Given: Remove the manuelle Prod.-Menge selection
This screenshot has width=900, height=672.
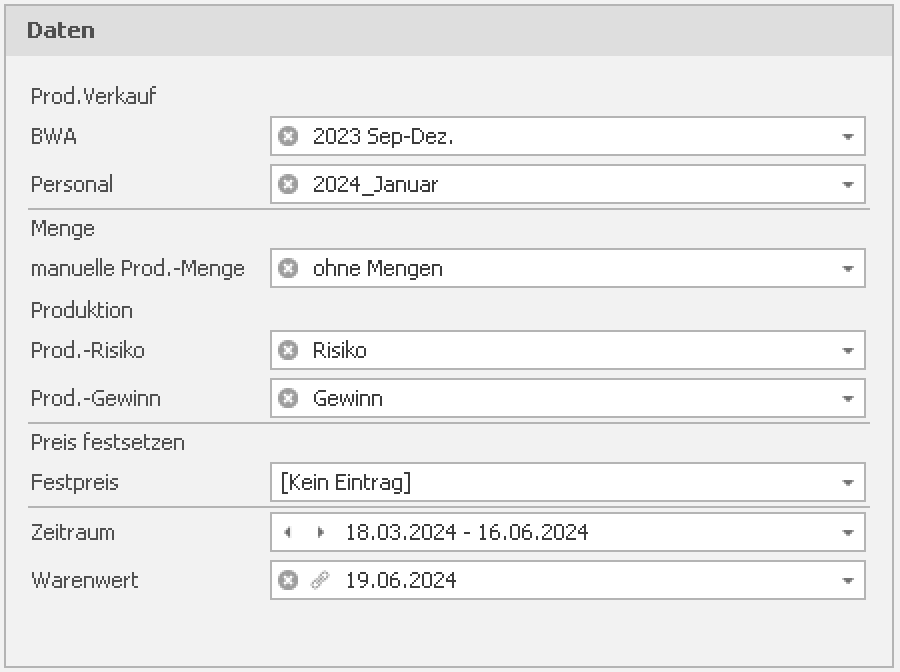Looking at the screenshot, I should (288, 268).
